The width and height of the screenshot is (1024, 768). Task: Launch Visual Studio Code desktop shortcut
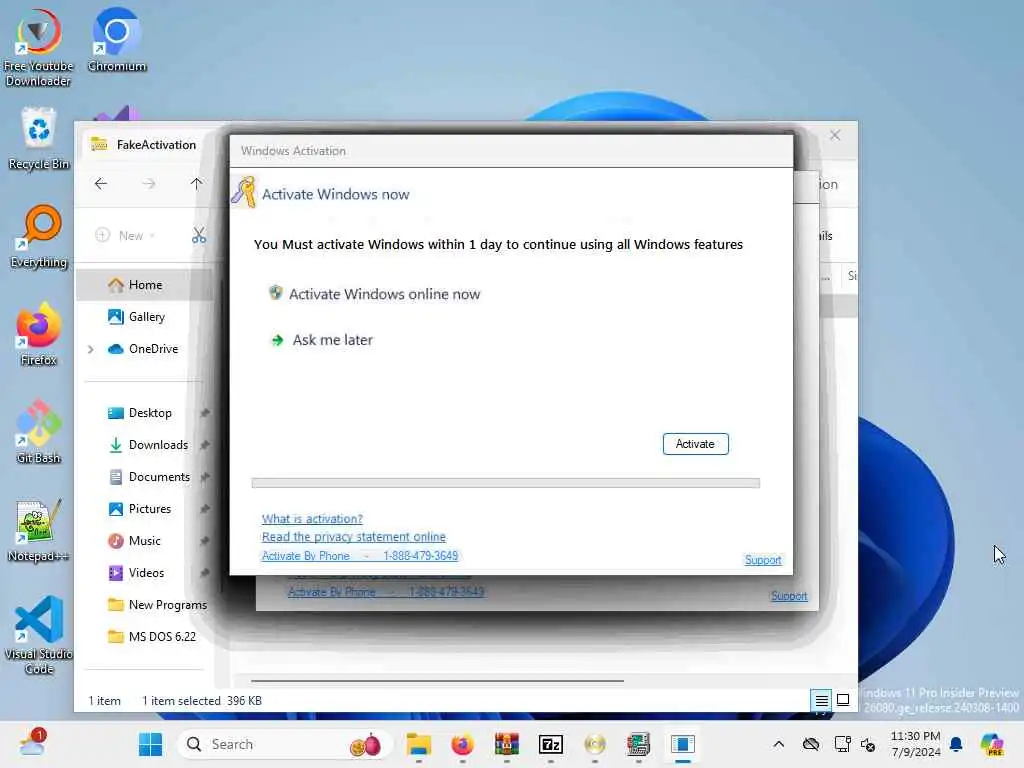(39, 635)
